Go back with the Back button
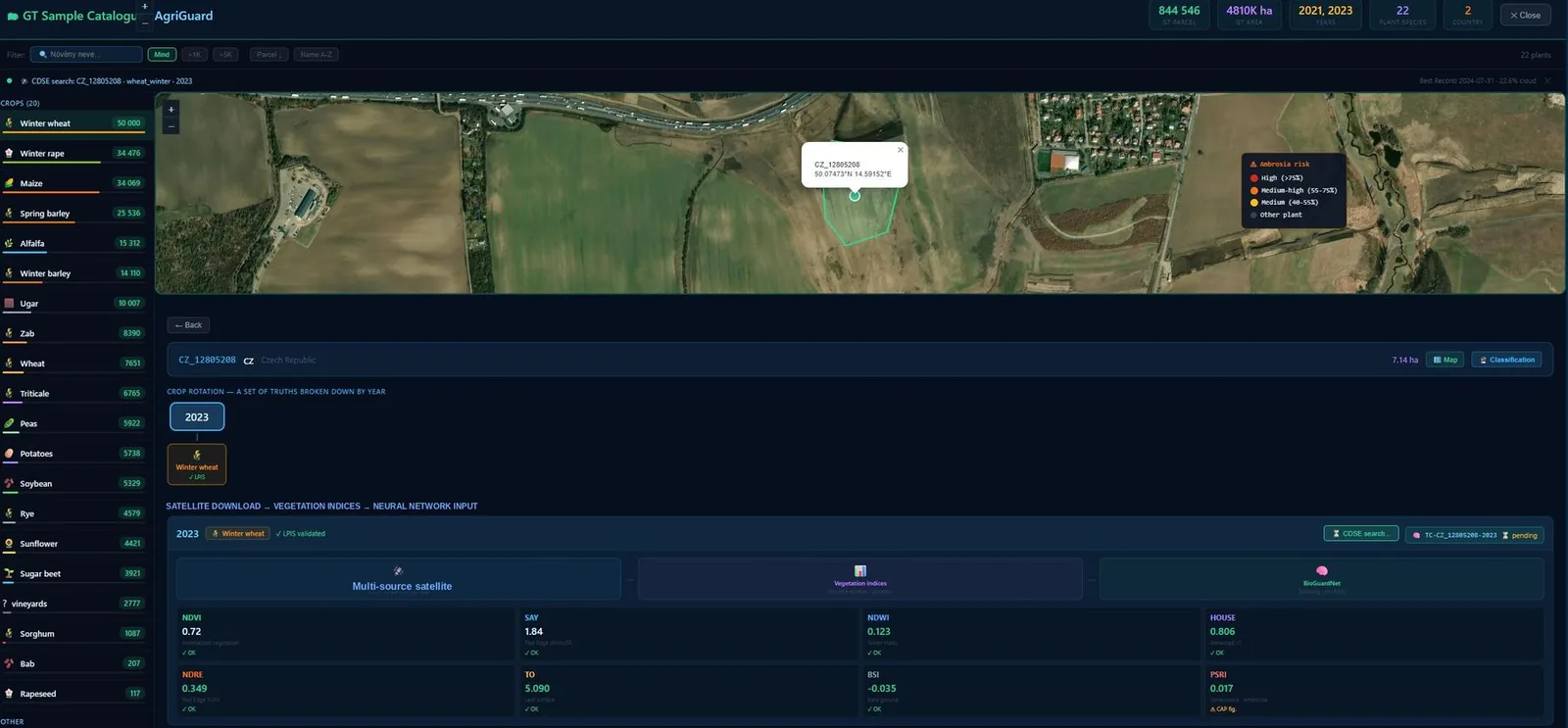This screenshot has height=728, width=1568. (188, 325)
